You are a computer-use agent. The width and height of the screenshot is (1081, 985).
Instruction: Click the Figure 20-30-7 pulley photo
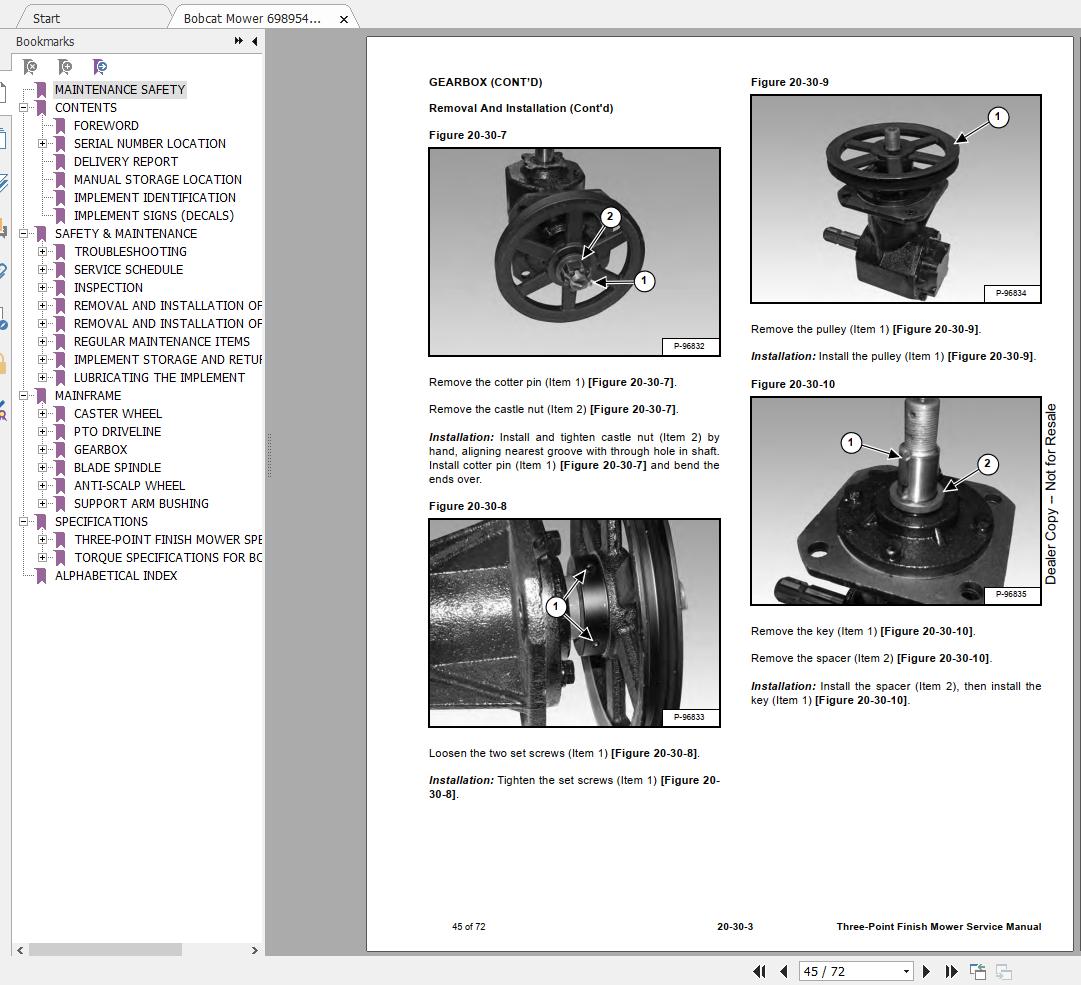574,252
